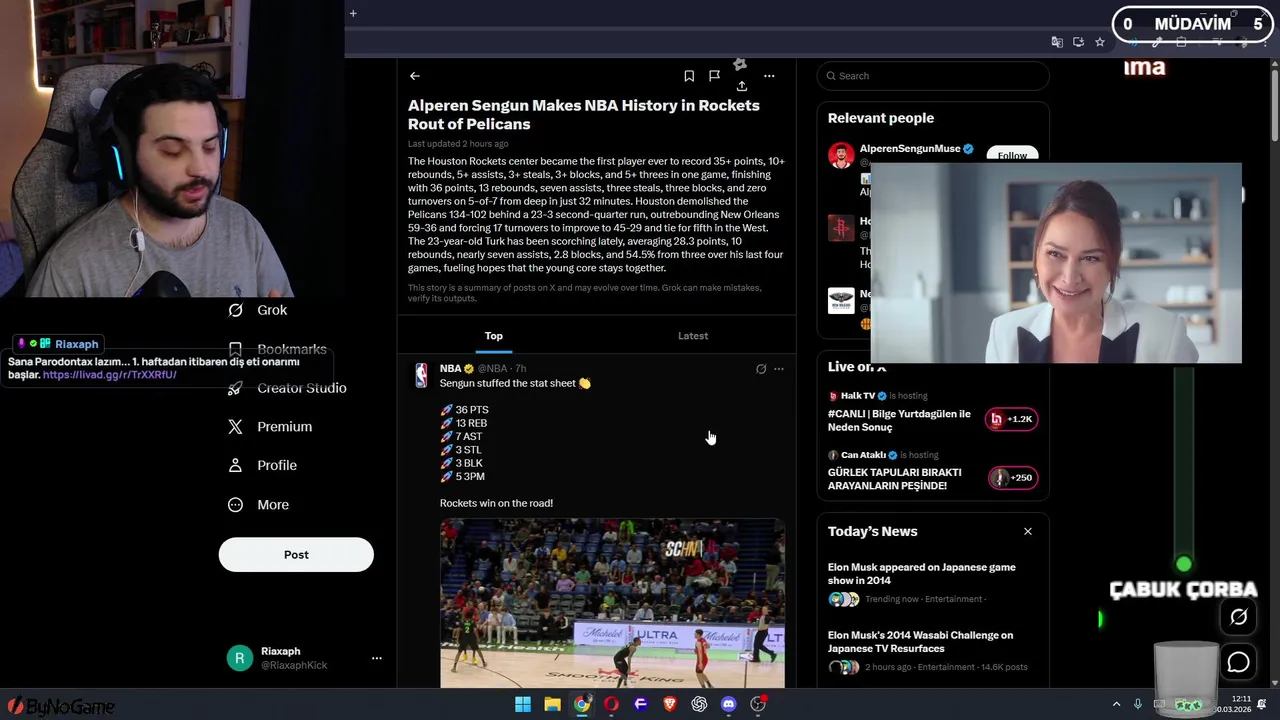The image size is (1280, 720).
Task: Open three-dot menu beside Riaxaph account
Action: point(377,658)
